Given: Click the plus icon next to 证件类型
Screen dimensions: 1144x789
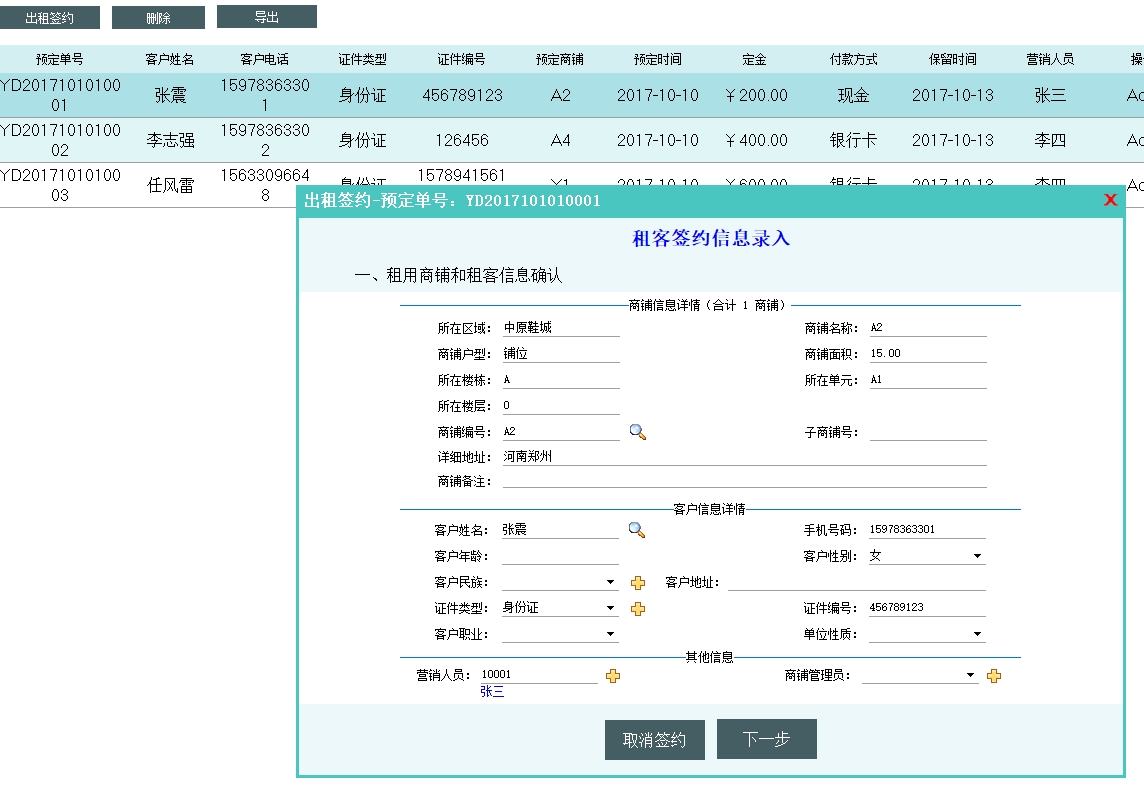Looking at the screenshot, I should click(638, 609).
